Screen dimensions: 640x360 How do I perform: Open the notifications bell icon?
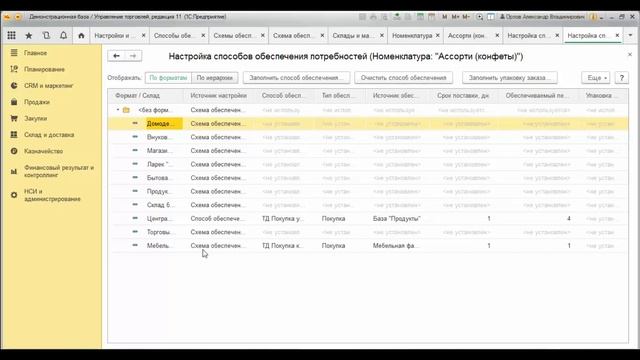(63, 36)
